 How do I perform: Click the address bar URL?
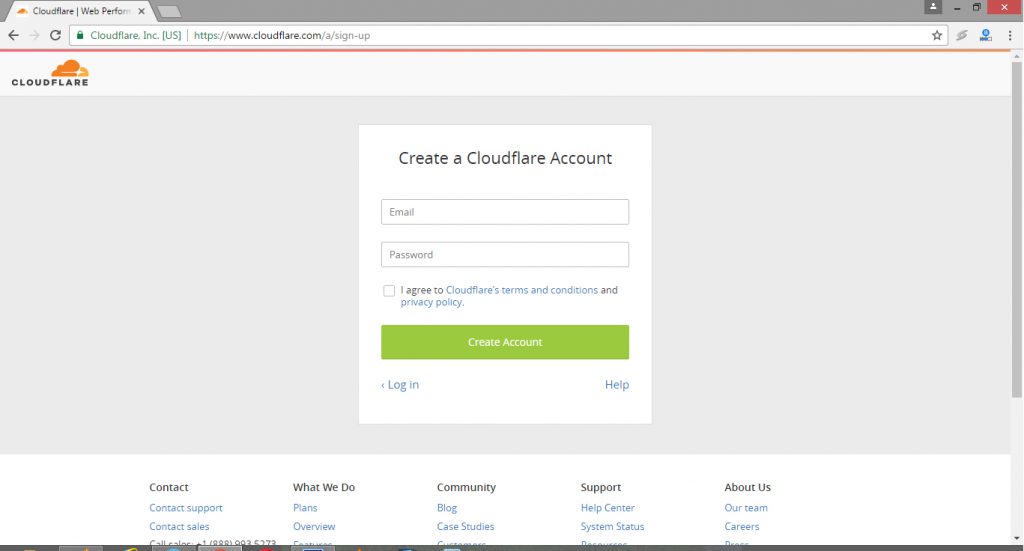tap(282, 35)
